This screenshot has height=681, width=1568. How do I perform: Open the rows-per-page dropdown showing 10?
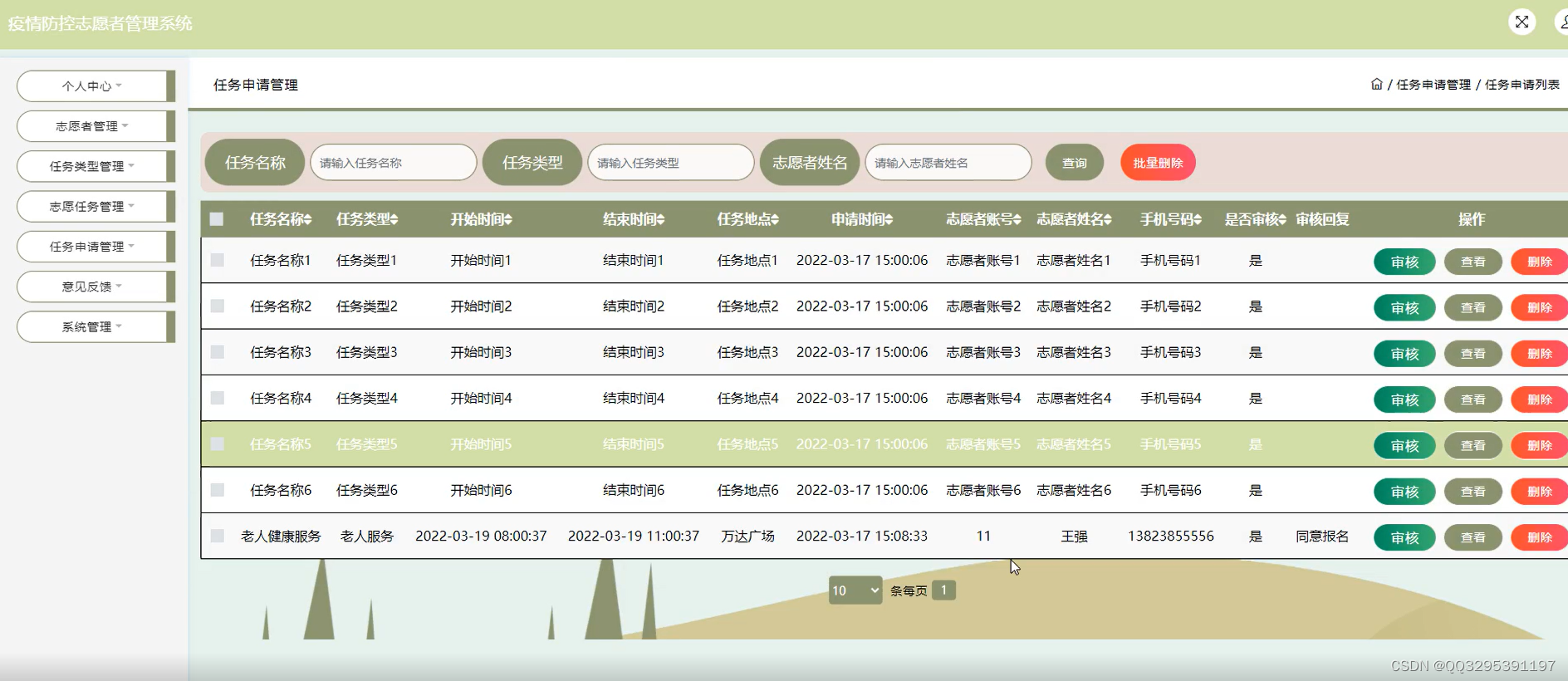pos(855,590)
